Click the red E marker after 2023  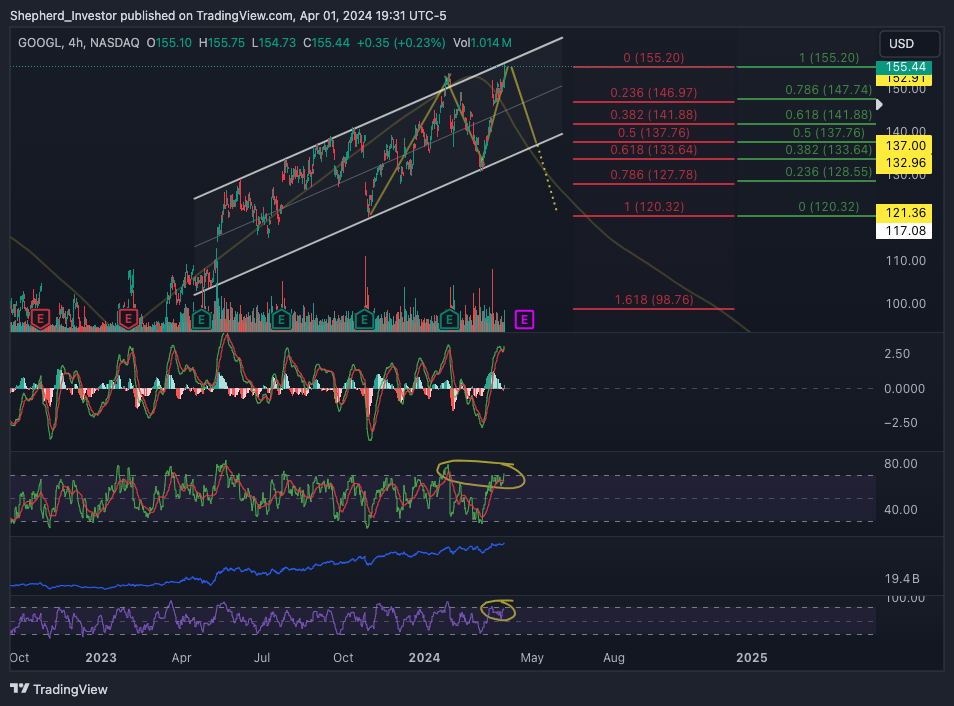(128, 318)
